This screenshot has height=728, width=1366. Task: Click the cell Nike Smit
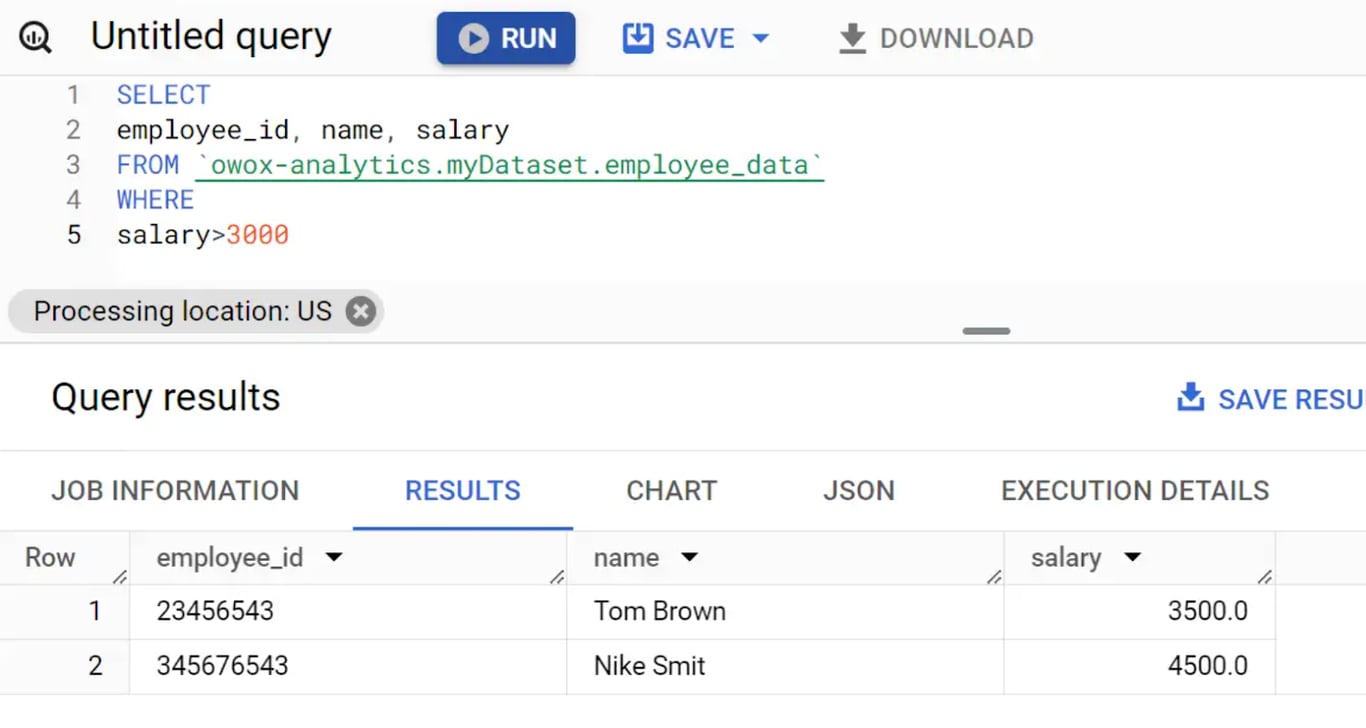tap(650, 666)
